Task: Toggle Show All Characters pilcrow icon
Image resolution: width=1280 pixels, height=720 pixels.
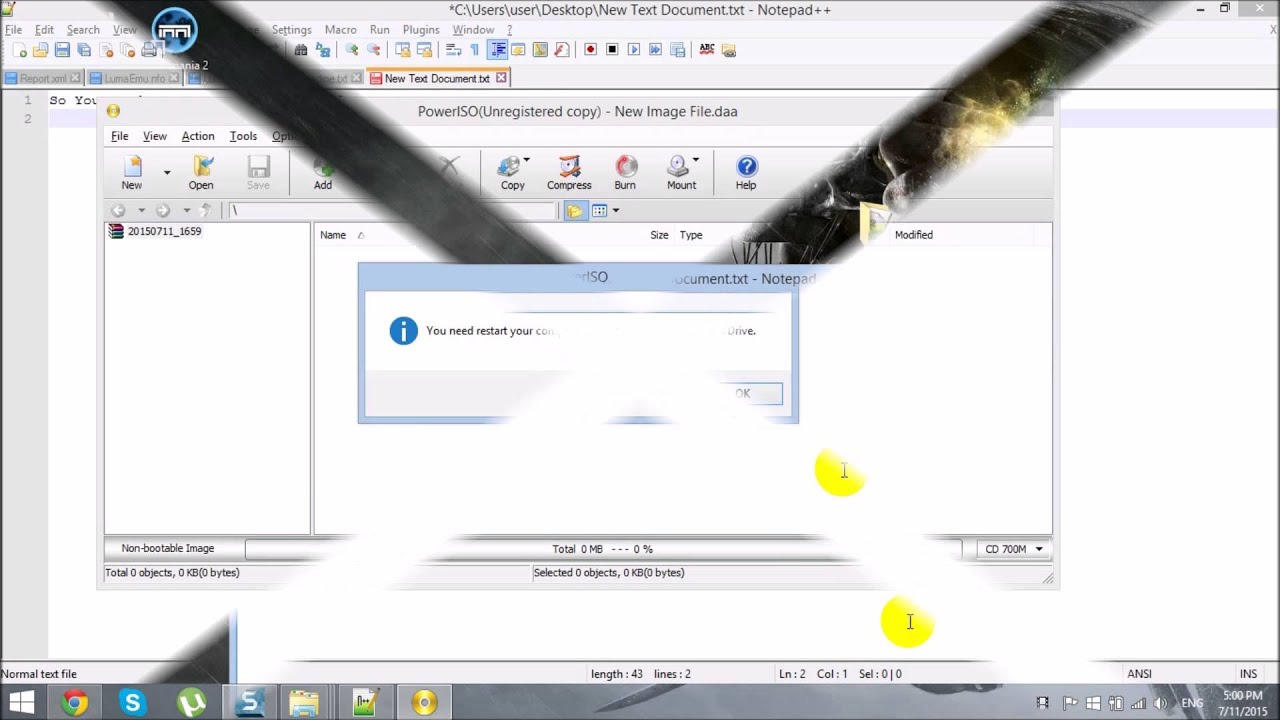Action: (x=475, y=50)
